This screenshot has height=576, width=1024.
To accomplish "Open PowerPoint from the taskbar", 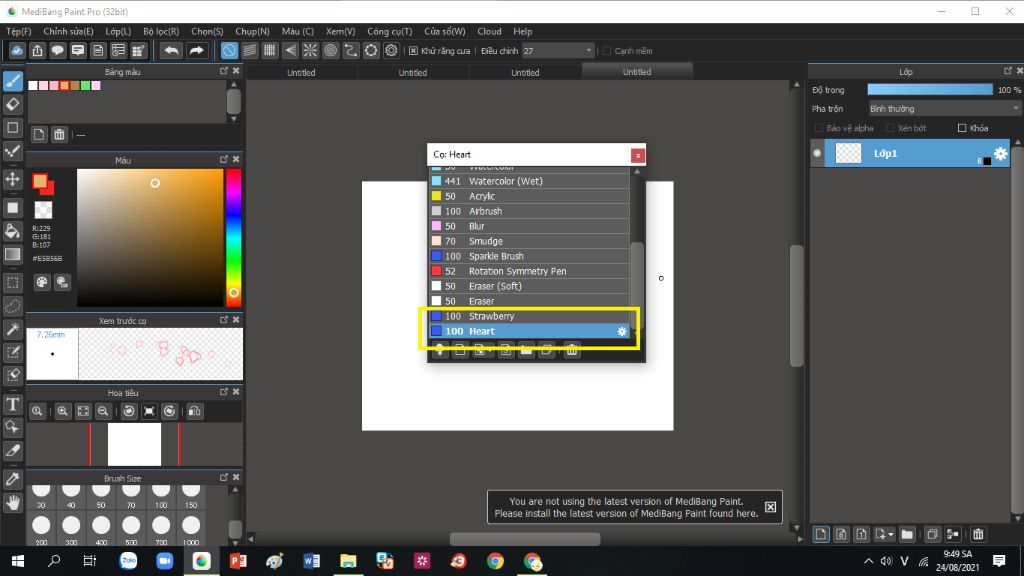I will tap(238, 561).
